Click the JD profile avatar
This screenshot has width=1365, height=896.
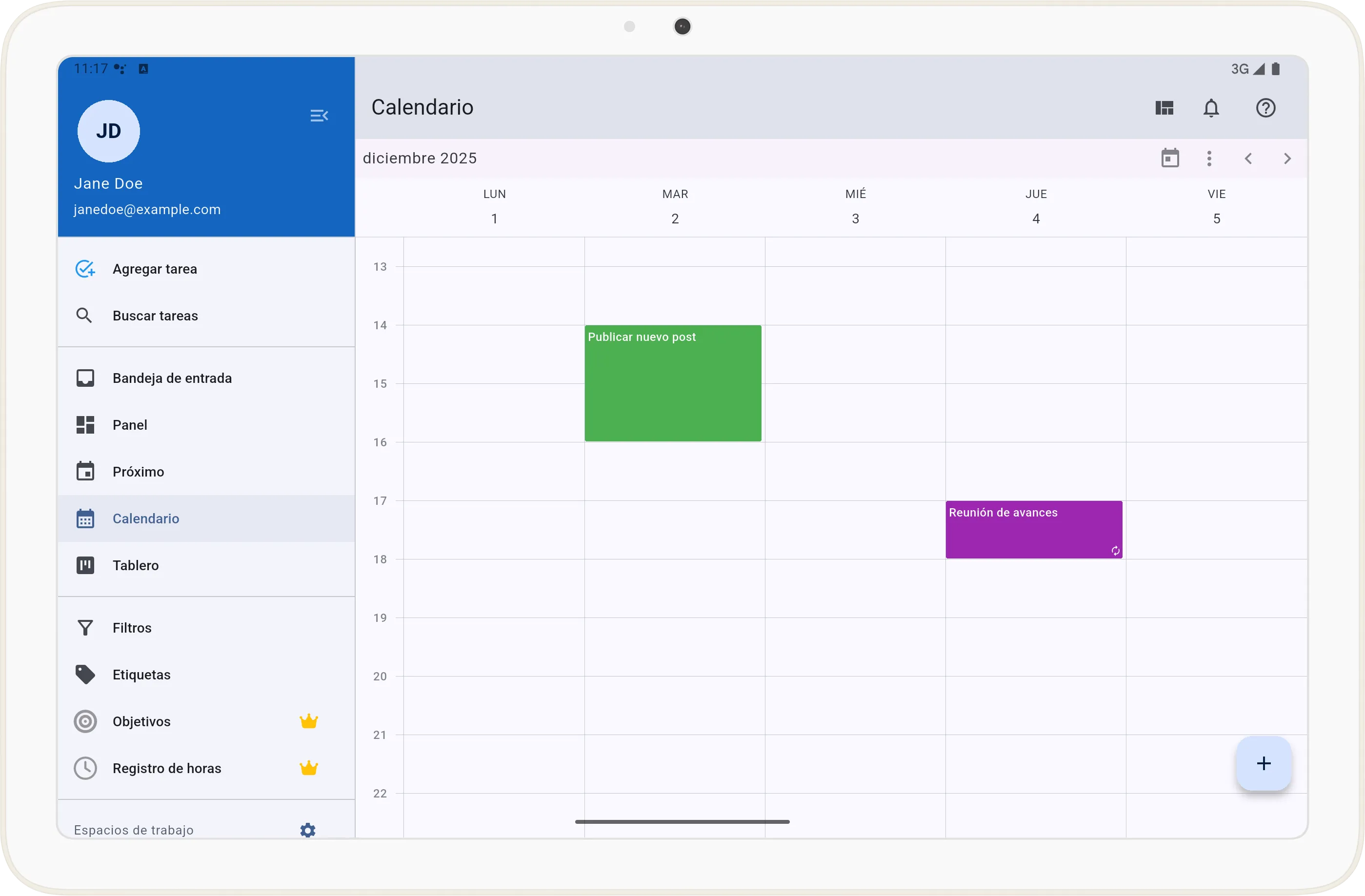(x=108, y=131)
